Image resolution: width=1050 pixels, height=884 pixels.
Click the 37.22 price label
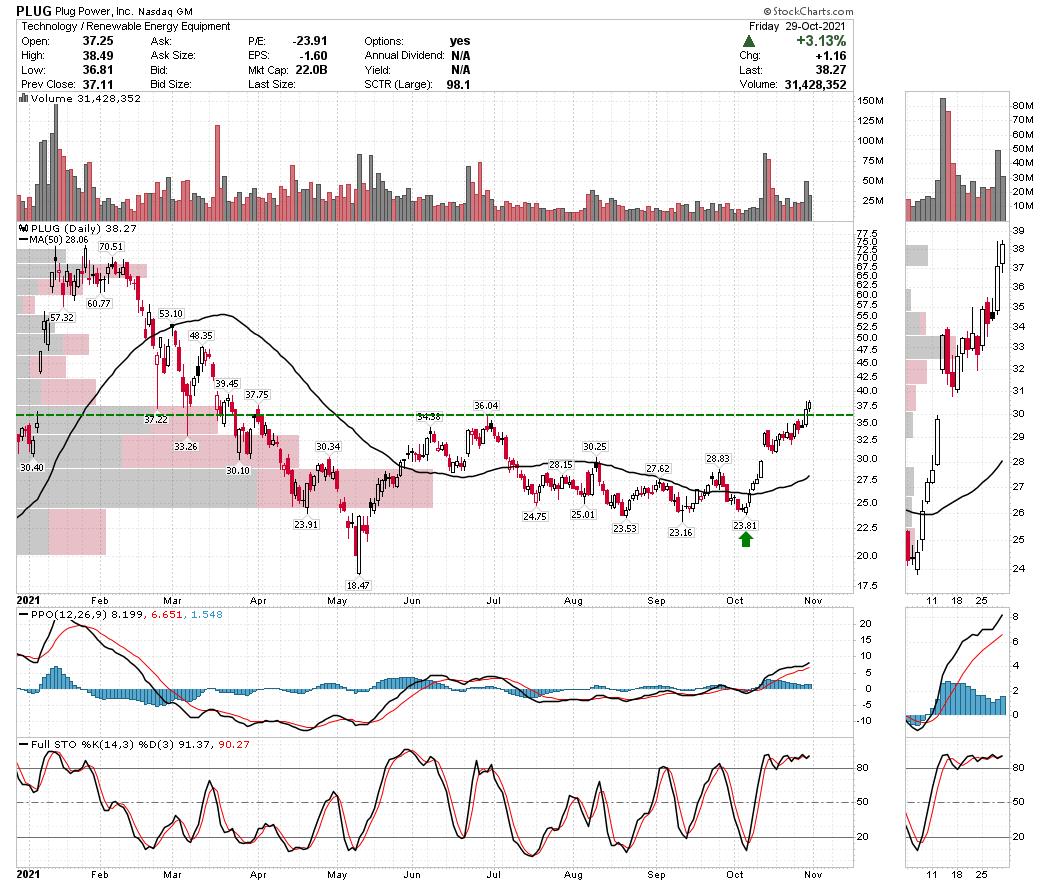click(x=156, y=419)
